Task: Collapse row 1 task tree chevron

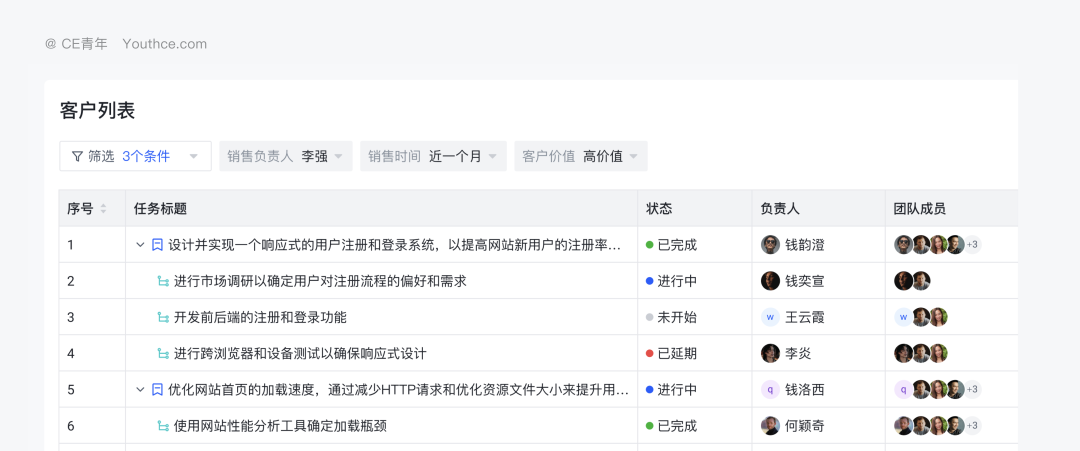Action: (x=141, y=245)
